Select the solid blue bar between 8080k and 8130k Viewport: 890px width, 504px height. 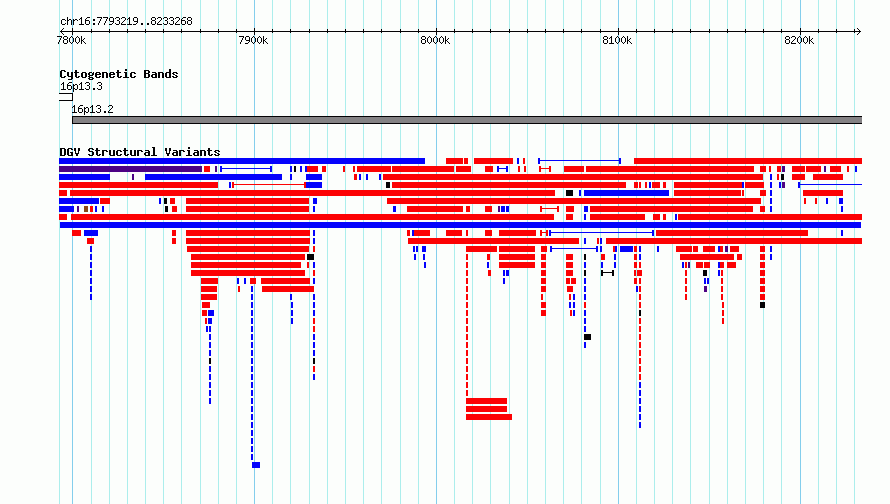(627, 193)
